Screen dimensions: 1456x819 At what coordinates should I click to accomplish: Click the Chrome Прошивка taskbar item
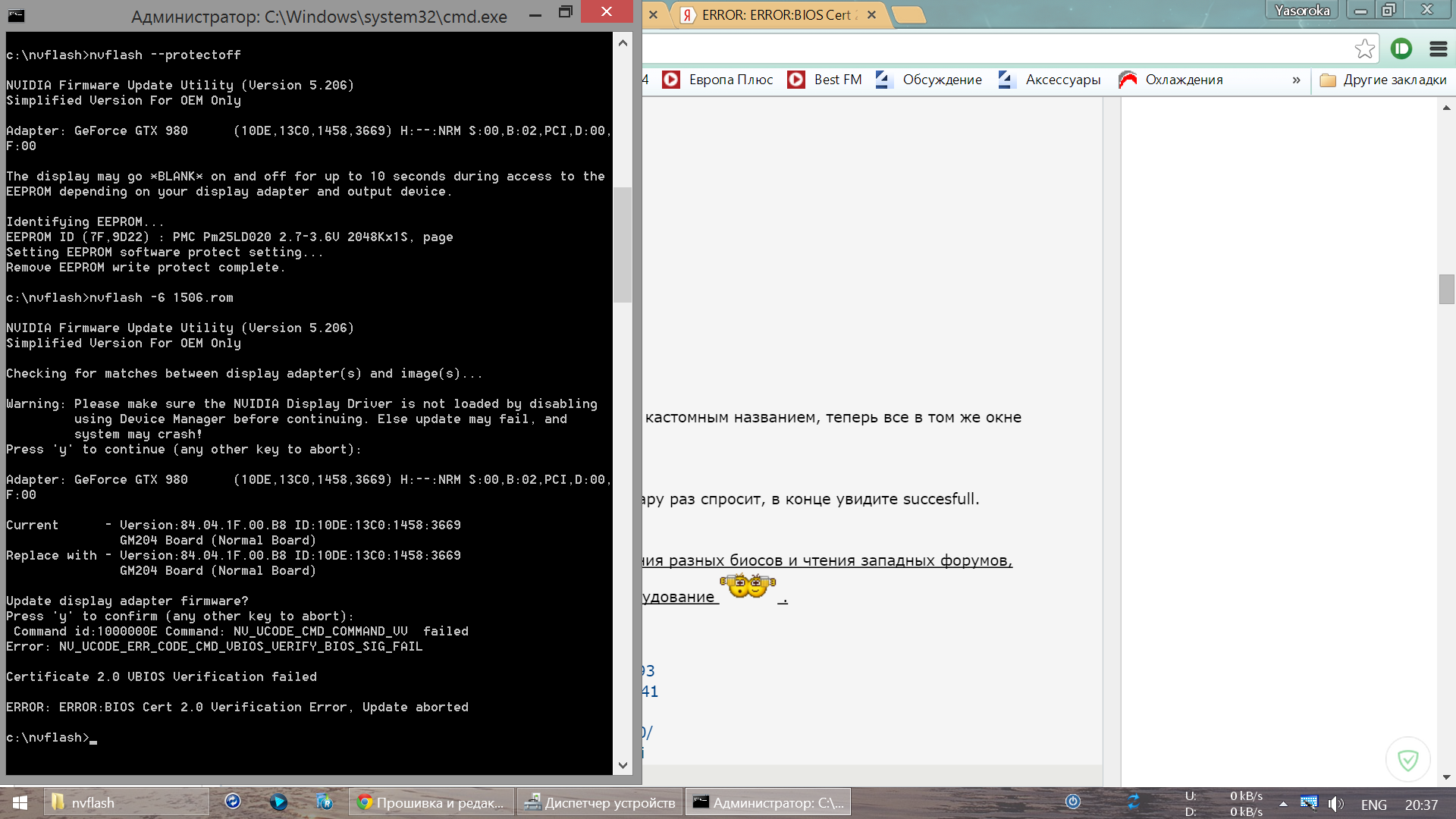(431, 802)
